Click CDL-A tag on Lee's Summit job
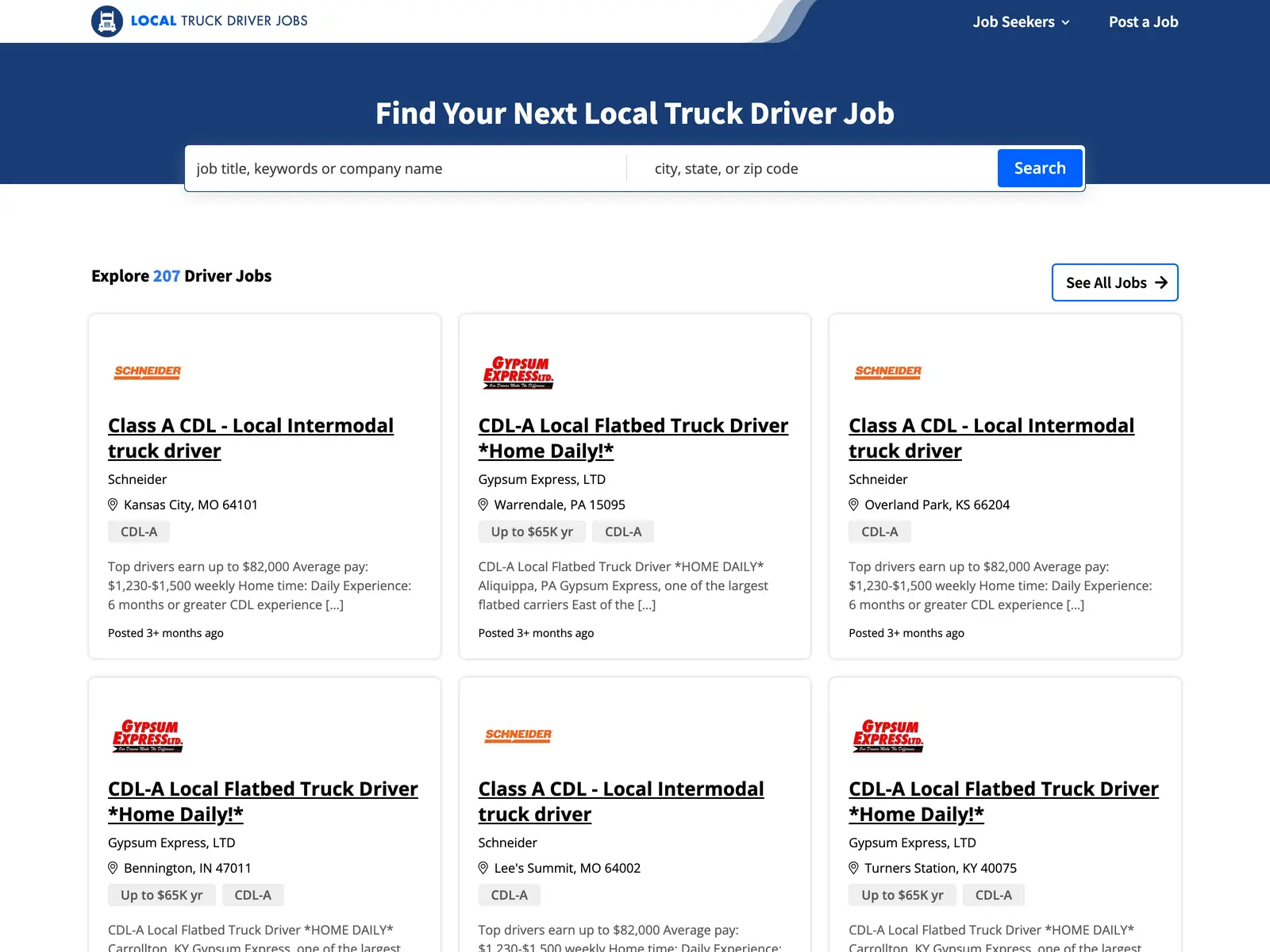 click(510, 895)
